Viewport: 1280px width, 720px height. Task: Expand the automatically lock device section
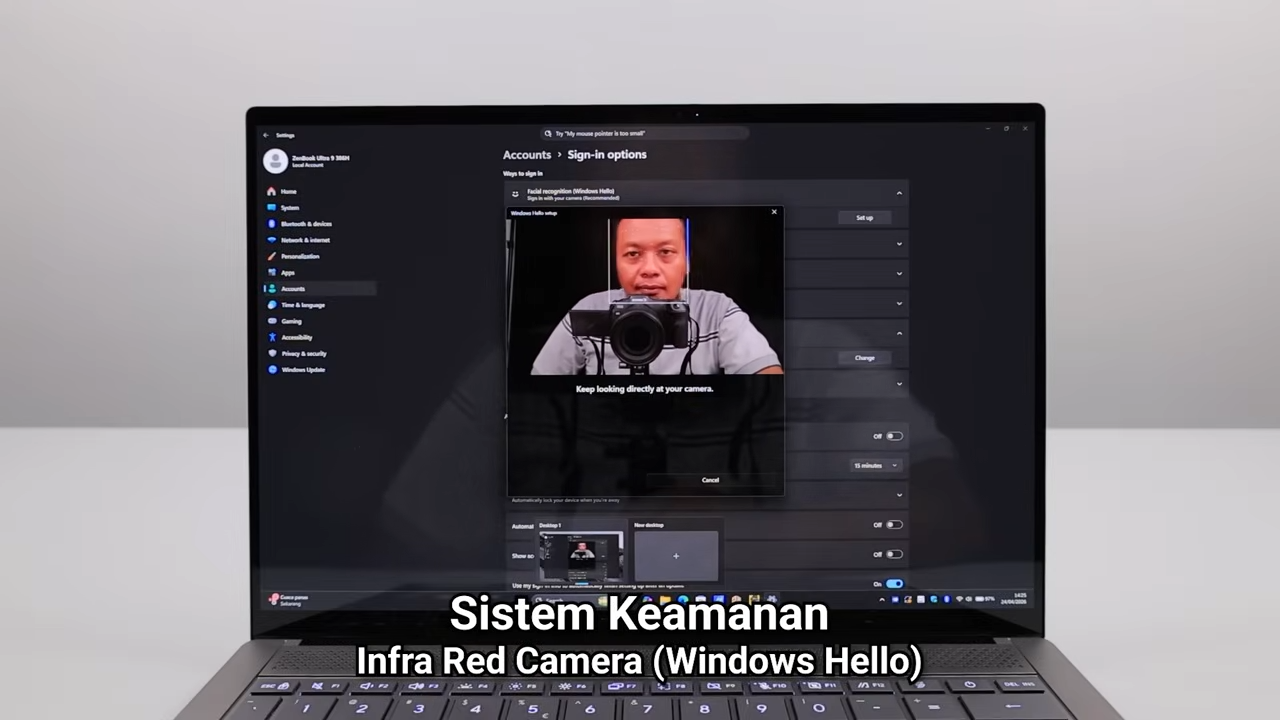(899, 495)
